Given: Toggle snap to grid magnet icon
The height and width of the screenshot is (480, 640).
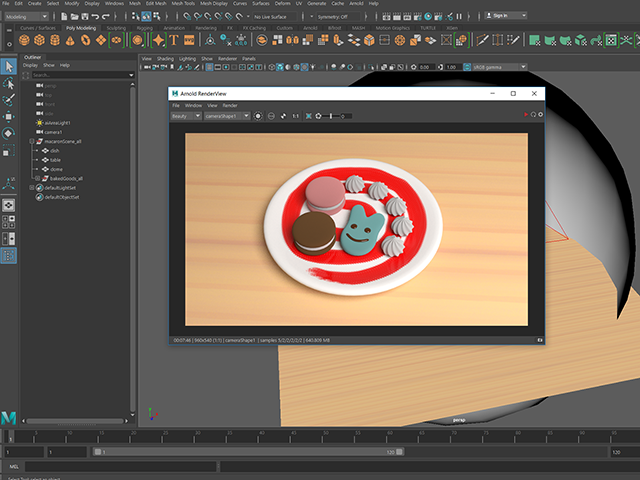Looking at the screenshot, I should click(x=187, y=16).
